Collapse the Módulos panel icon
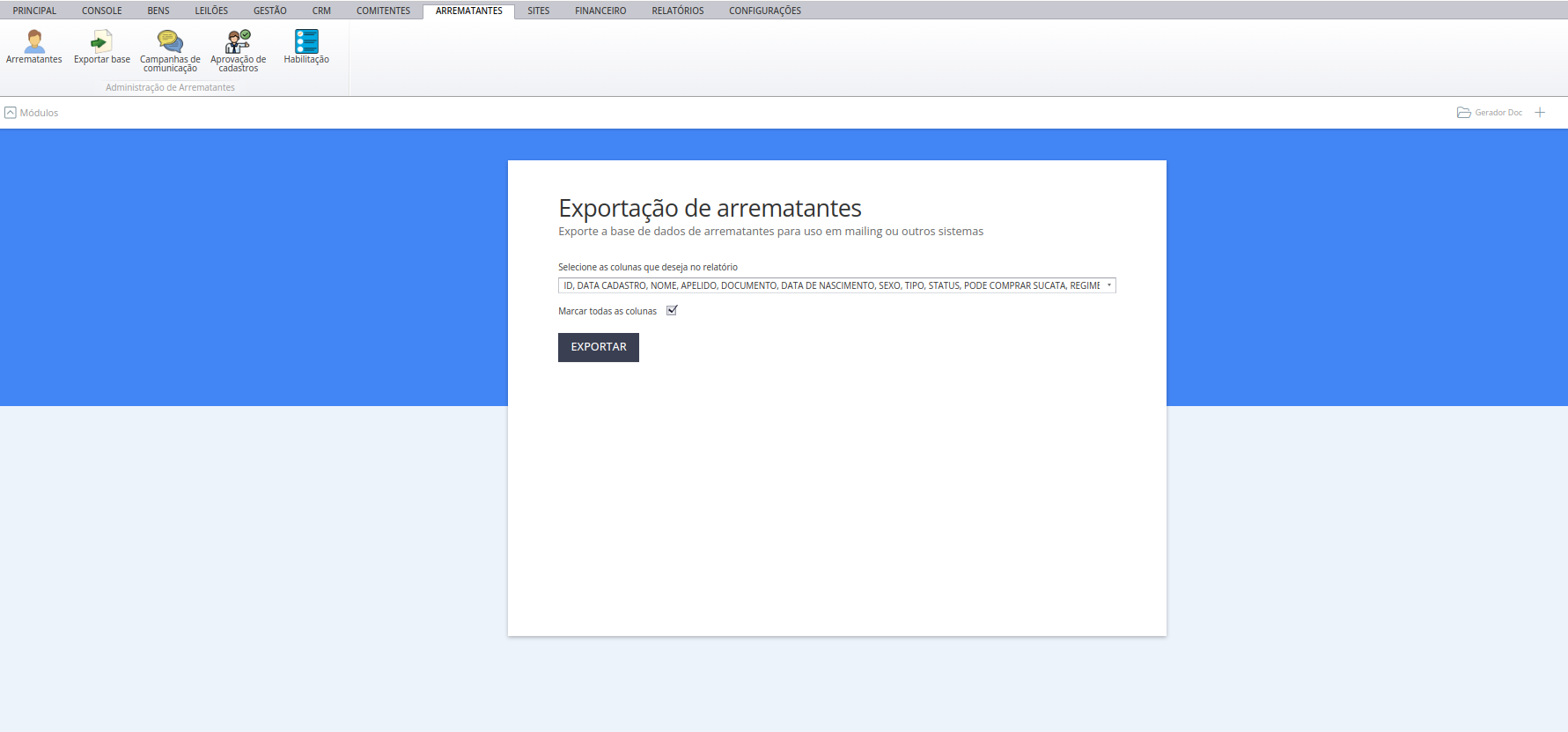The image size is (1568, 732). pyautogui.click(x=11, y=113)
